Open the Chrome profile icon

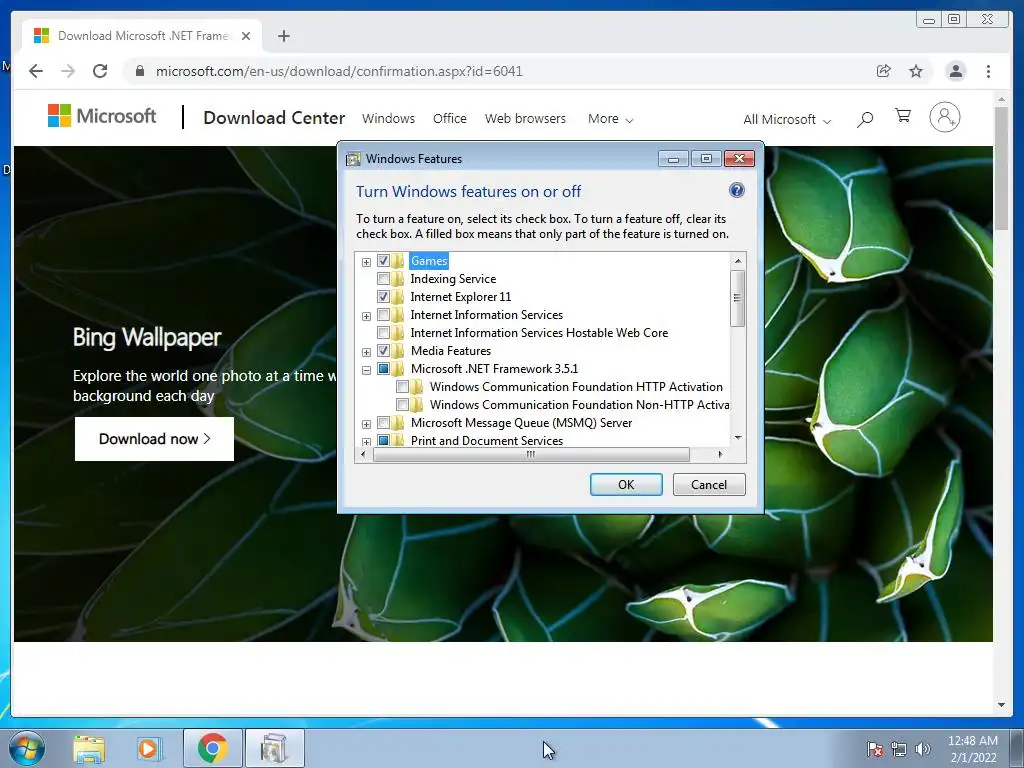955,71
